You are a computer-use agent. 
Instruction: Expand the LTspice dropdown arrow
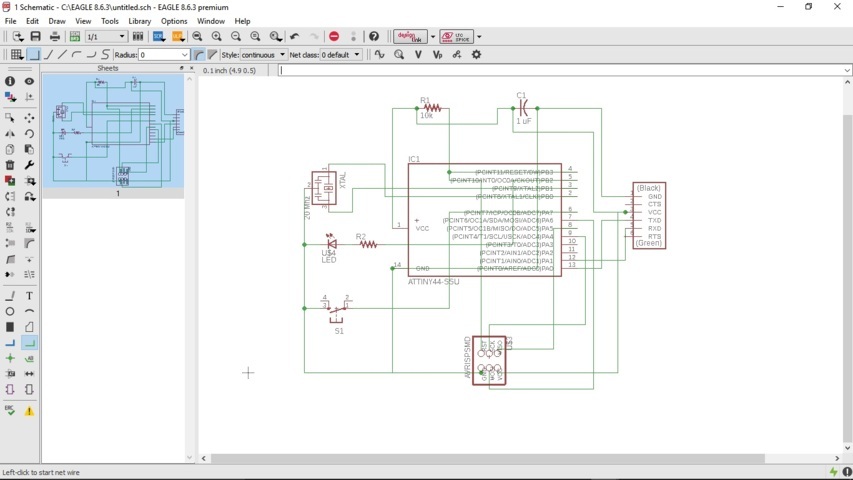coord(479,37)
